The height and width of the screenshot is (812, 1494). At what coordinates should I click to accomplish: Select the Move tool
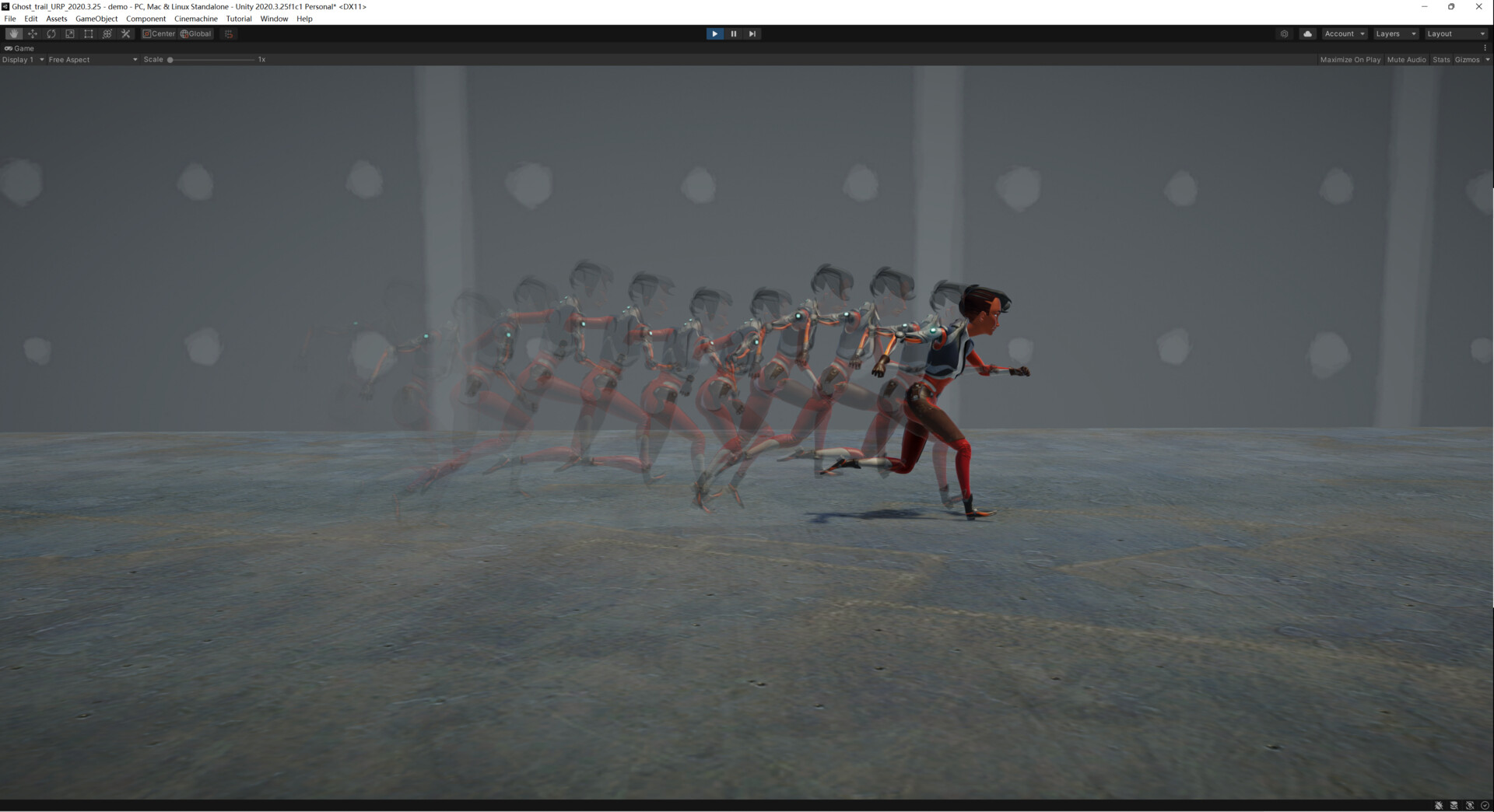pos(33,33)
